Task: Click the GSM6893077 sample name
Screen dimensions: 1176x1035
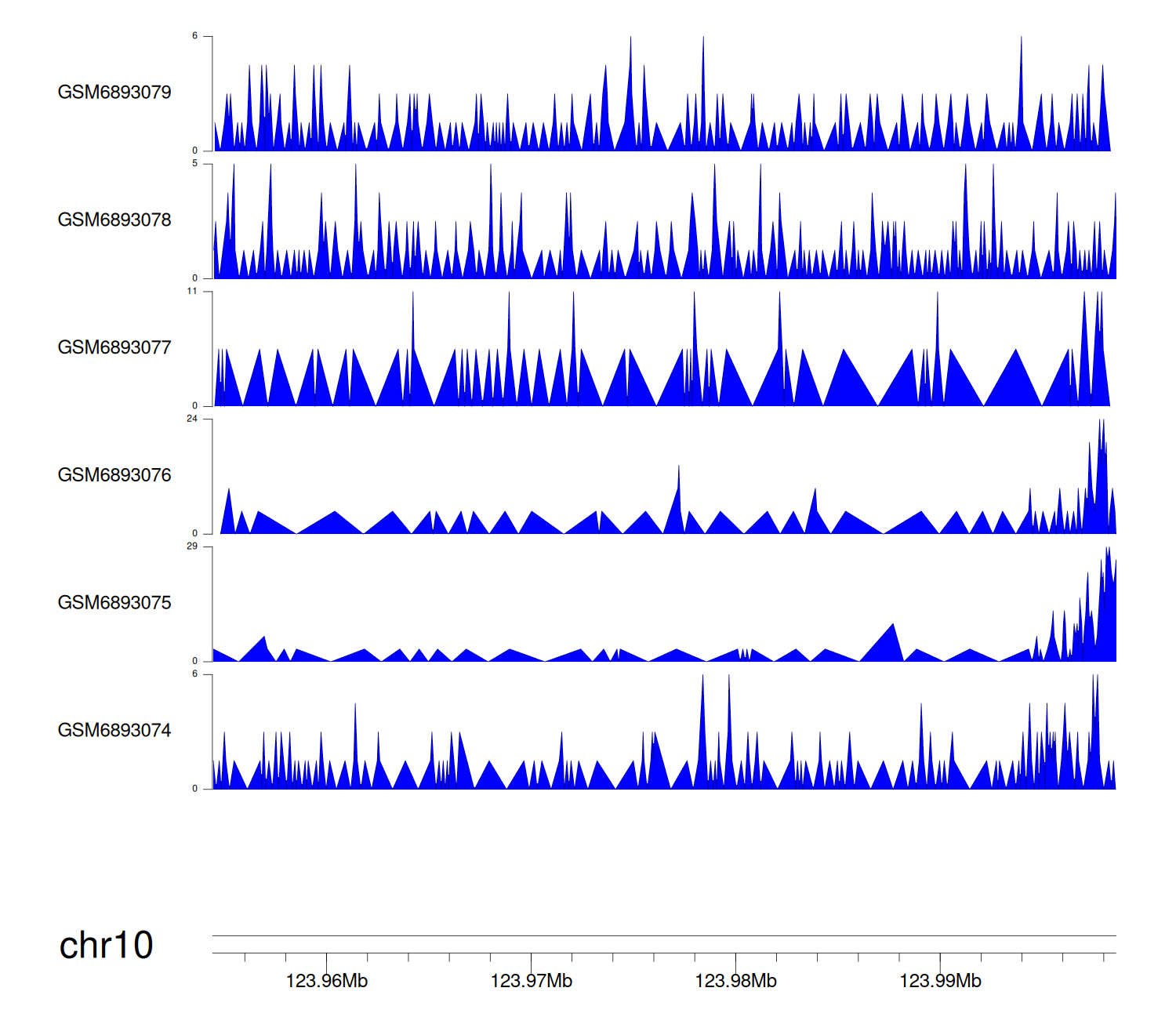Action: point(114,348)
